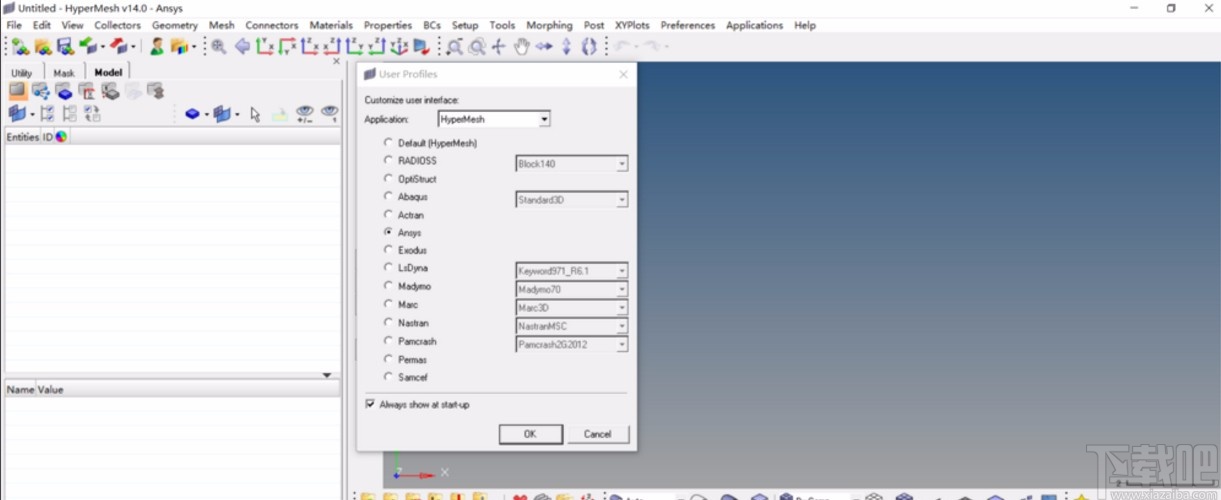Open the XYPlots menu
Viewport: 1221px width, 500px height.
[x=632, y=25]
